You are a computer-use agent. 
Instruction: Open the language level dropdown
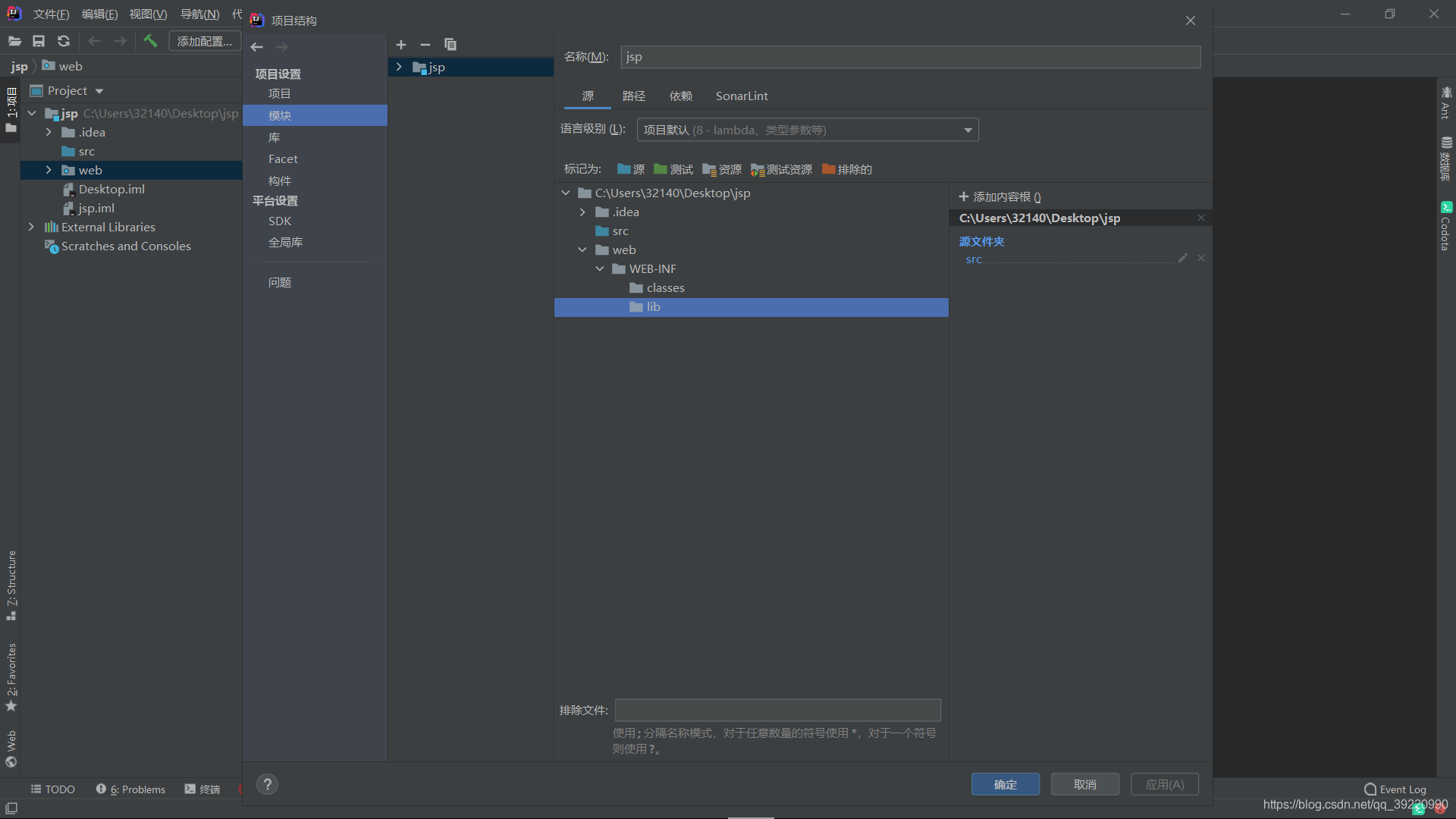pyautogui.click(x=808, y=130)
